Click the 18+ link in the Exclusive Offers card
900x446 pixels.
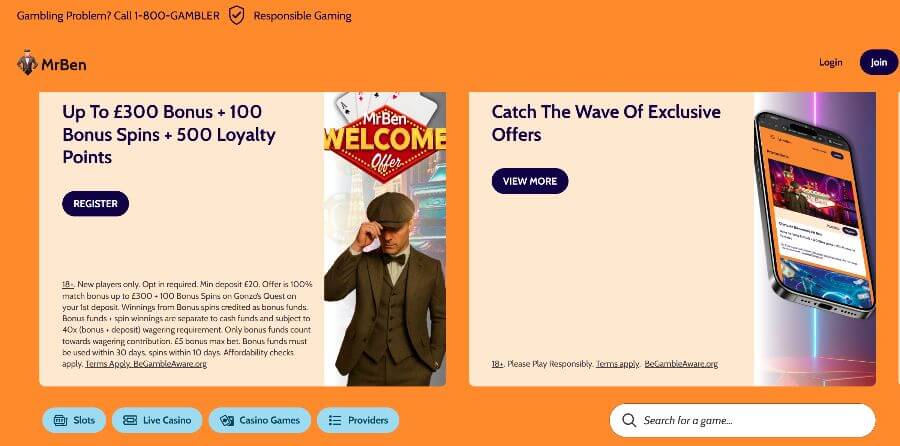point(497,364)
